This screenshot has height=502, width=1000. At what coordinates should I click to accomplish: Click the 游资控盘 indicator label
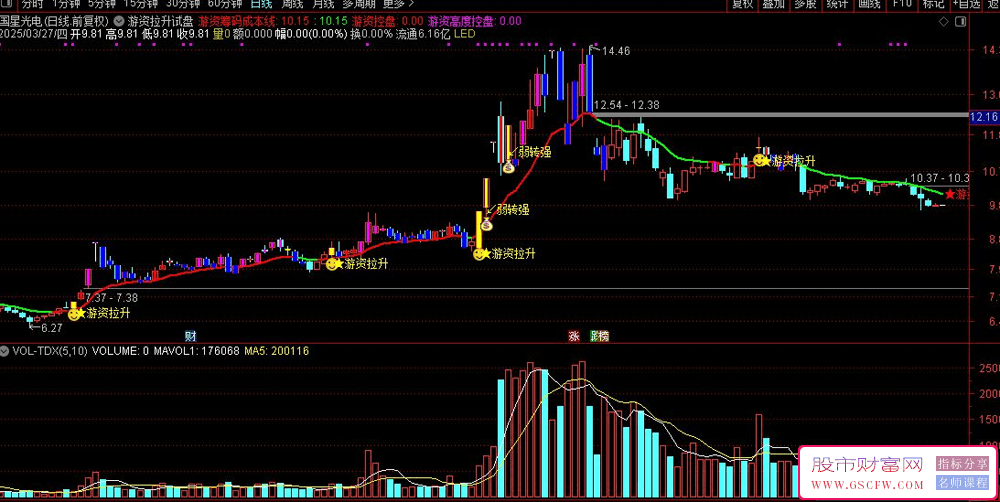point(372,21)
